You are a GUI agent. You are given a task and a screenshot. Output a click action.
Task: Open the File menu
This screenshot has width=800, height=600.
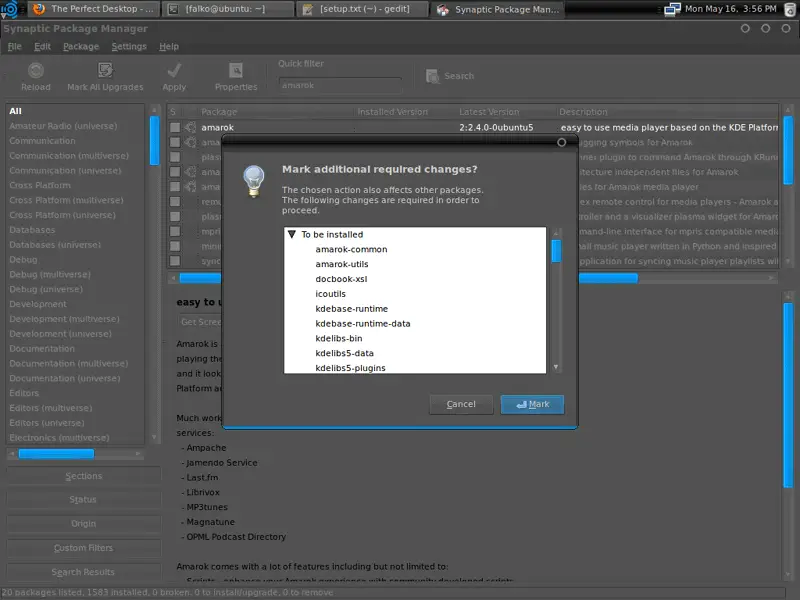(x=14, y=46)
